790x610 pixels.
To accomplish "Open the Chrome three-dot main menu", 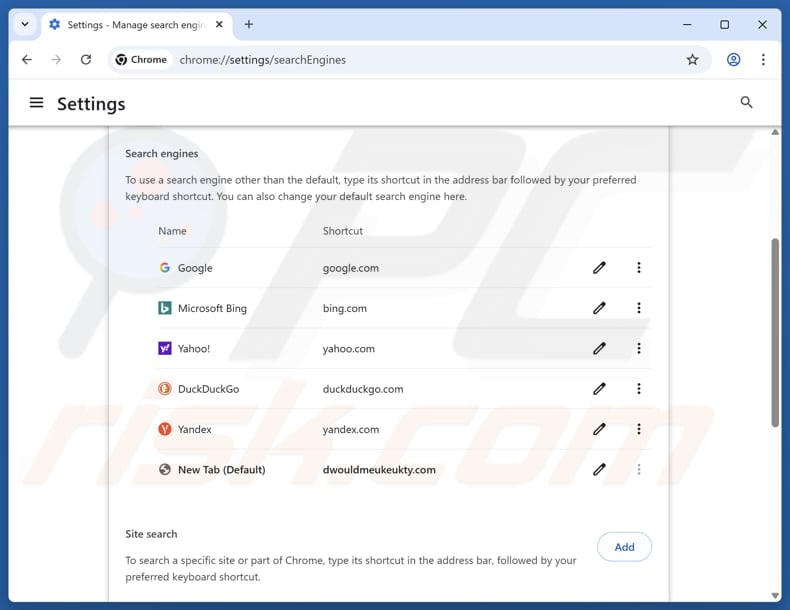I will tap(763, 59).
